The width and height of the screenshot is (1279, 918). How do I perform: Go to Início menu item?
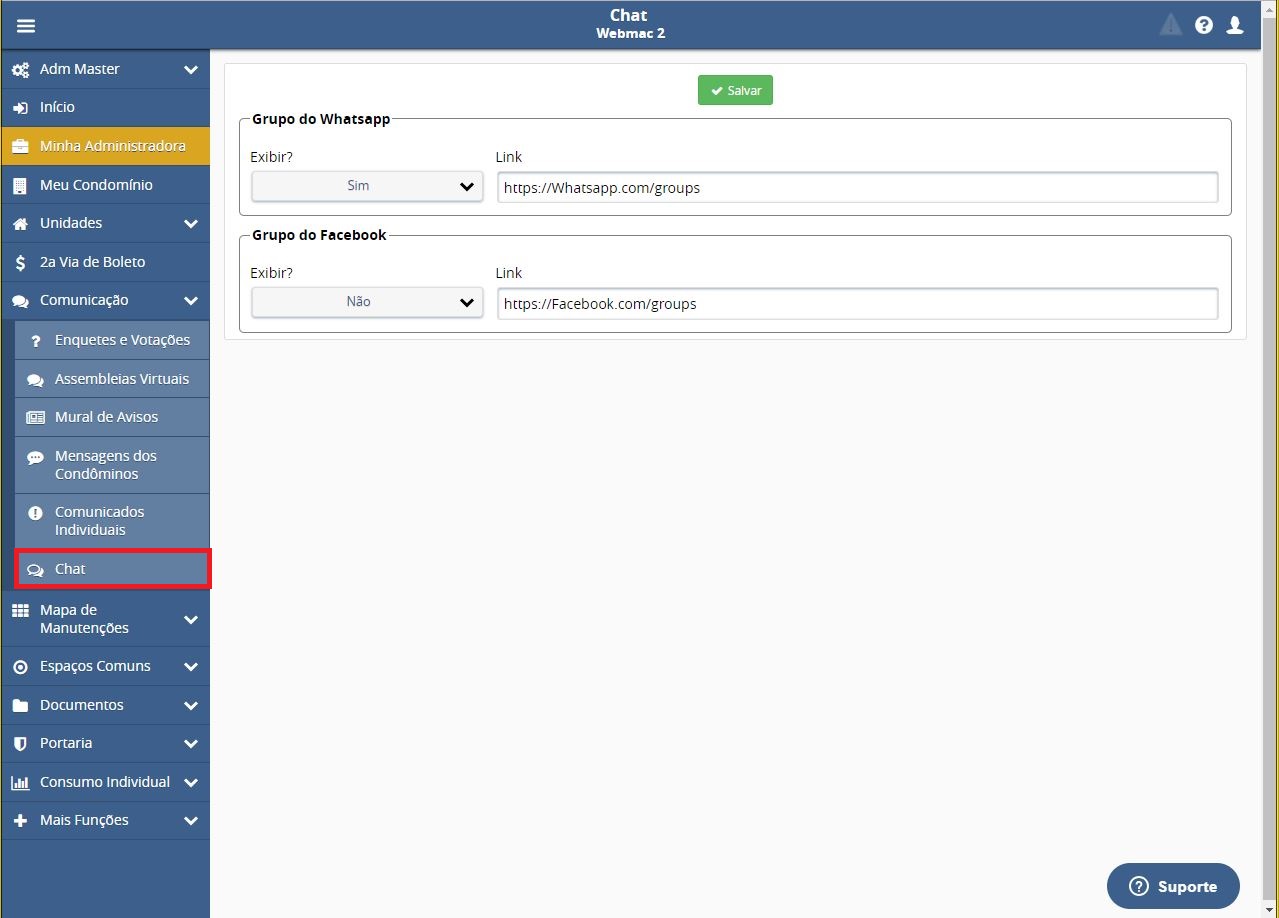(x=105, y=108)
